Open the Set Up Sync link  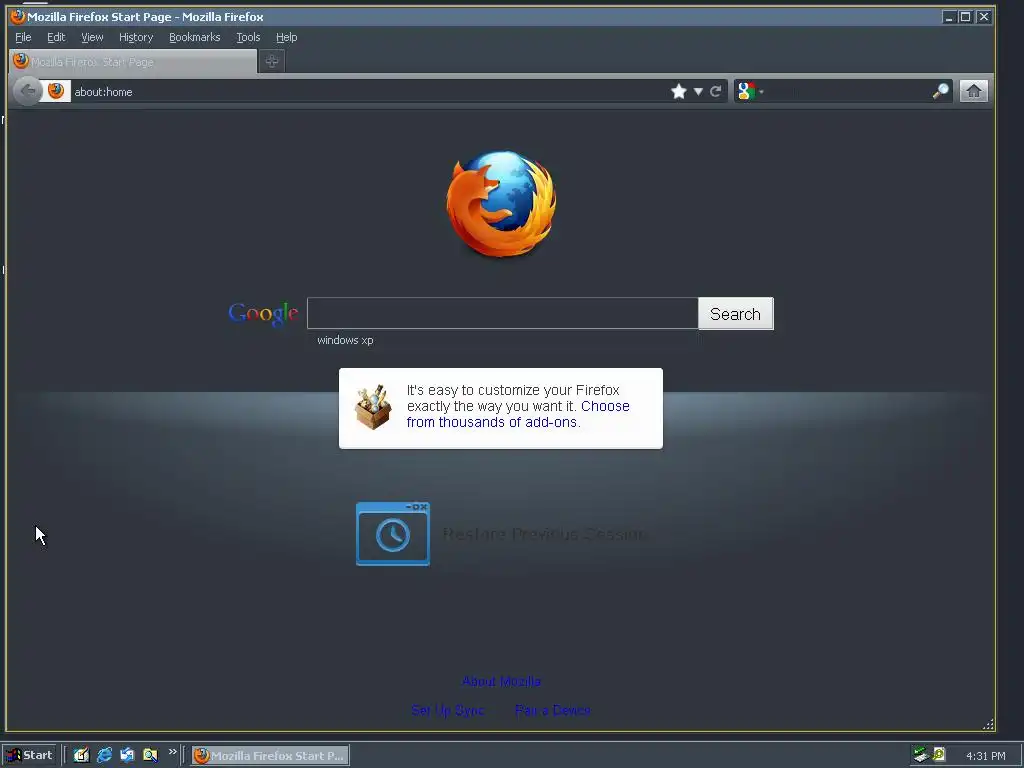click(447, 710)
